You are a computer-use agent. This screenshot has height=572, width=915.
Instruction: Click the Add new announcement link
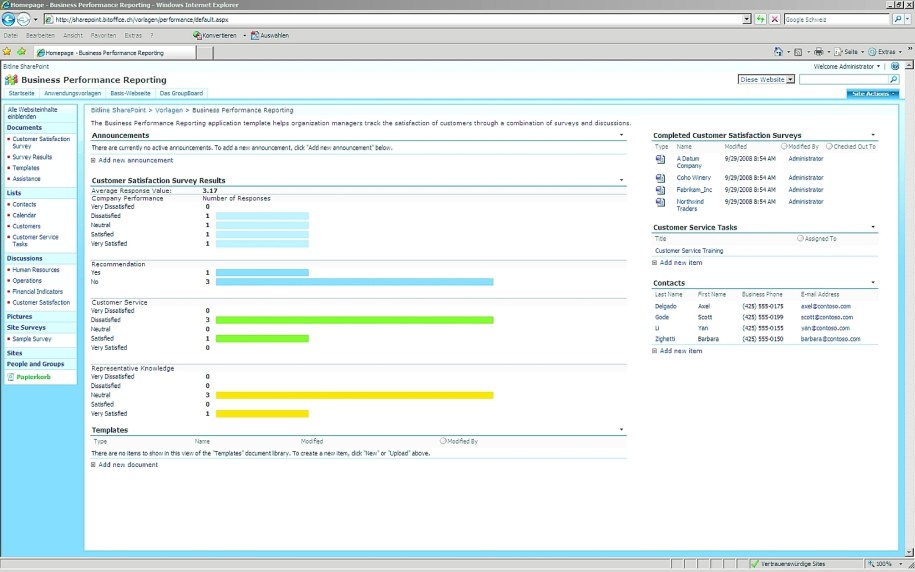[135, 160]
